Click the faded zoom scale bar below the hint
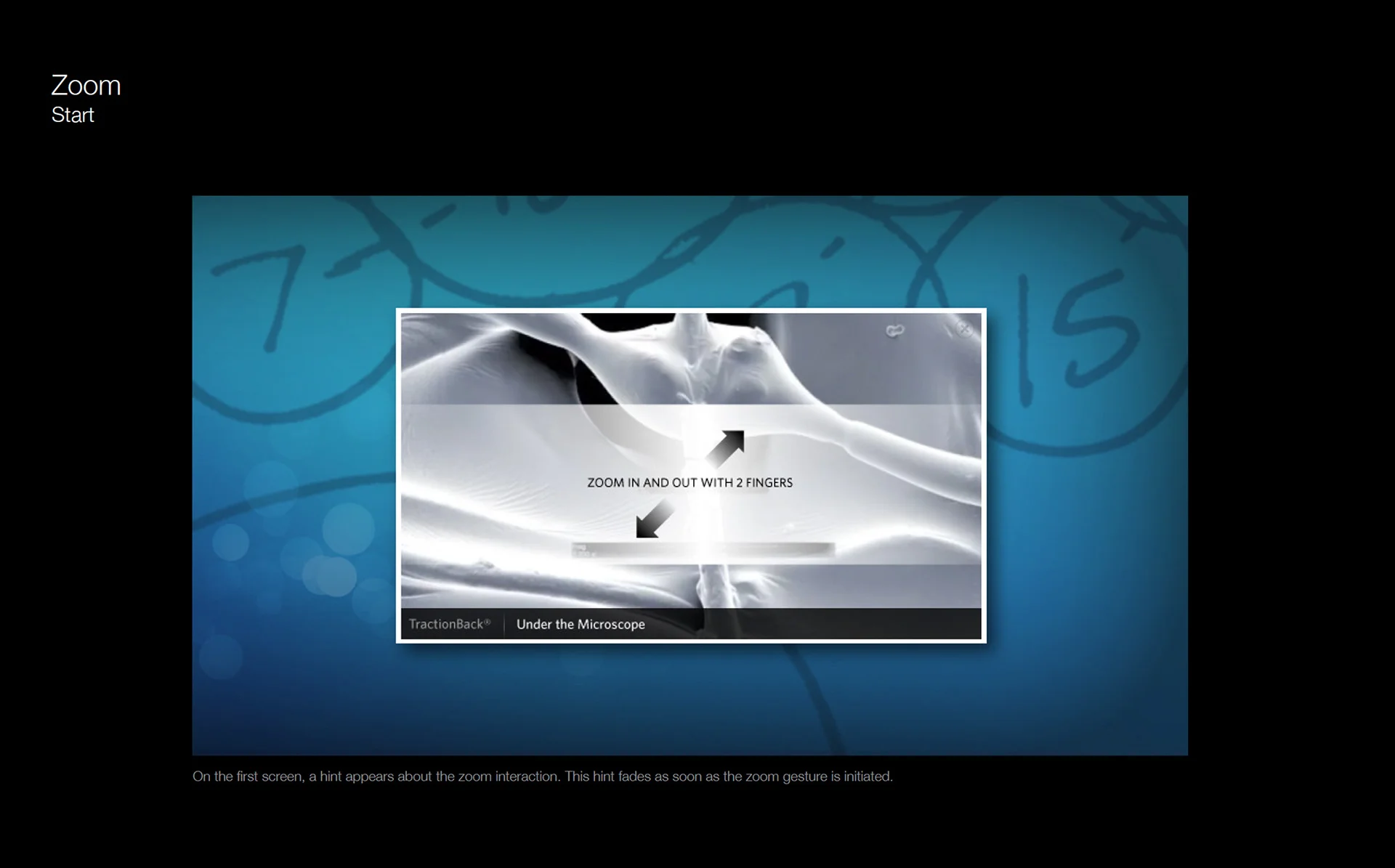The height and width of the screenshot is (868, 1395). point(703,550)
